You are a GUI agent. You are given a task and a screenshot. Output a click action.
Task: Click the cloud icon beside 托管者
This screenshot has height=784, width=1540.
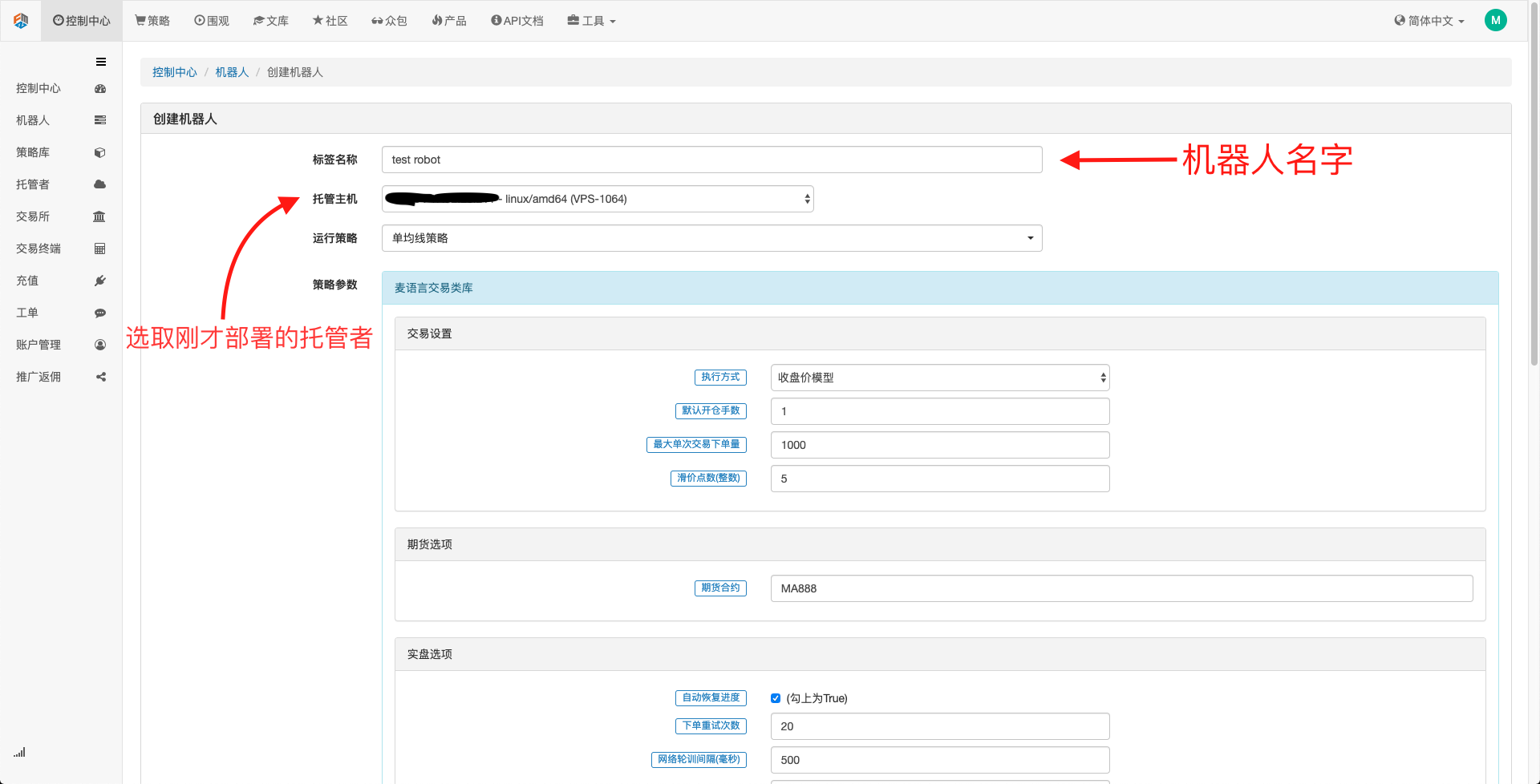click(x=100, y=184)
